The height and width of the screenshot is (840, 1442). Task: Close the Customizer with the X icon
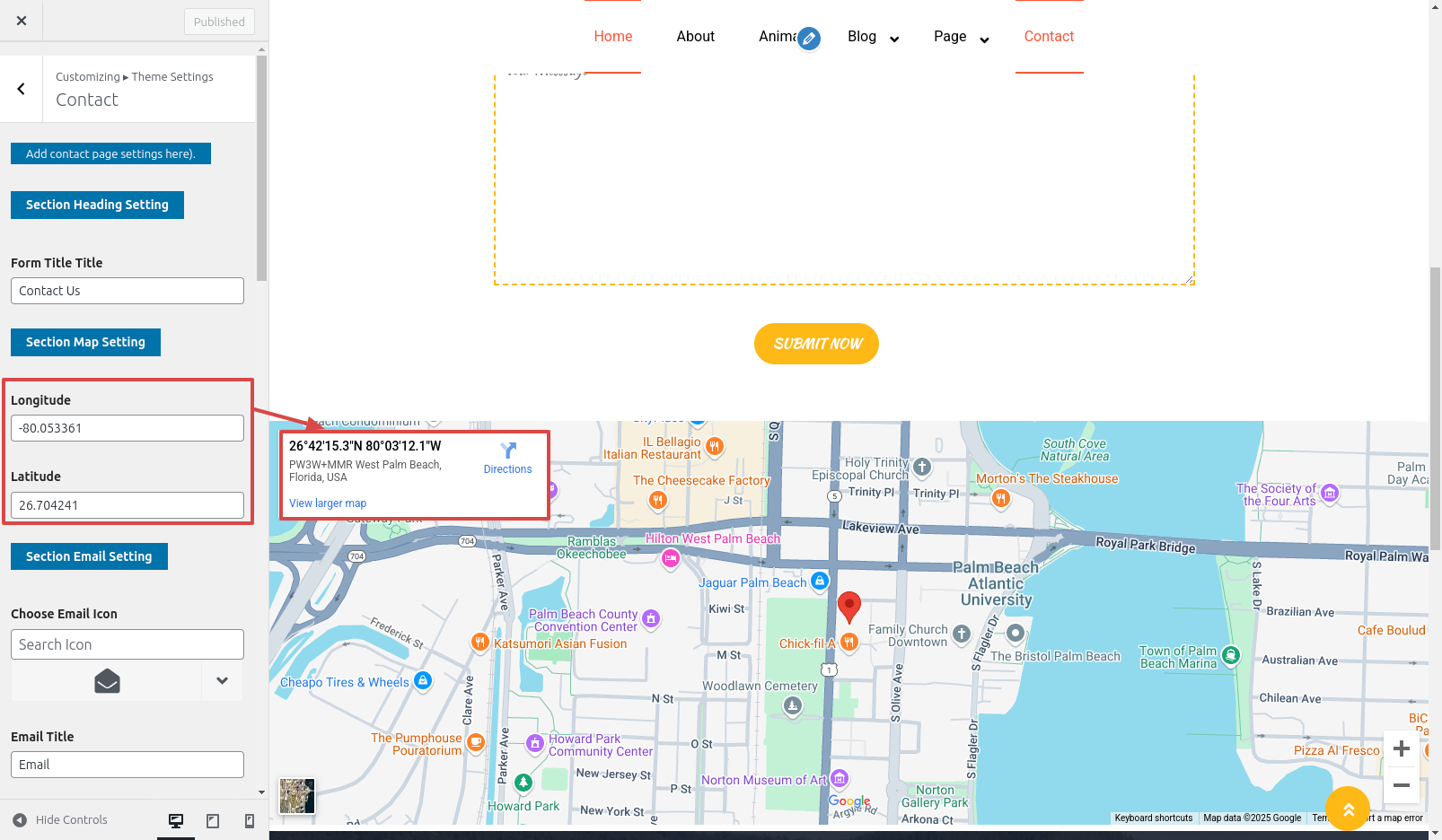(x=22, y=21)
